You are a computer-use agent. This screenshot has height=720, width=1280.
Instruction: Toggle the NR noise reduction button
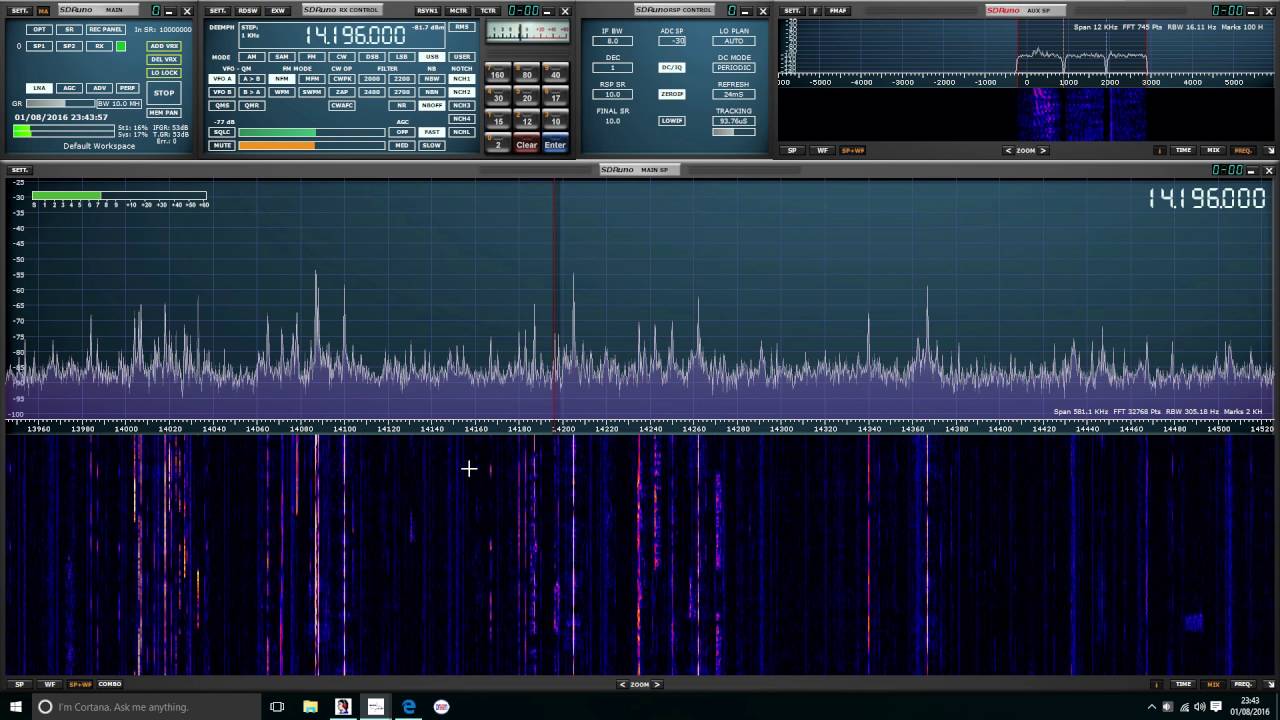tap(401, 105)
